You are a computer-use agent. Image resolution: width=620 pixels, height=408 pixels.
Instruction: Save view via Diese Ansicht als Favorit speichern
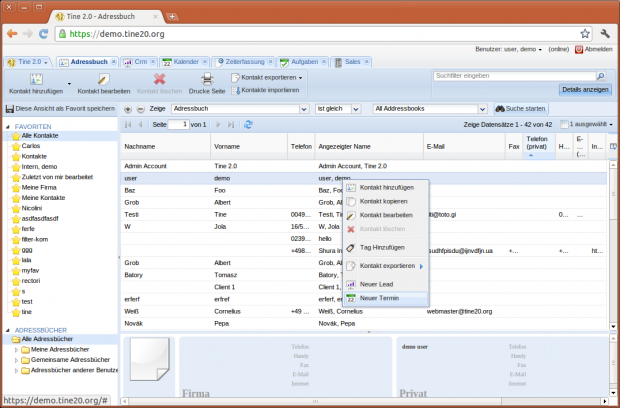coord(58,108)
